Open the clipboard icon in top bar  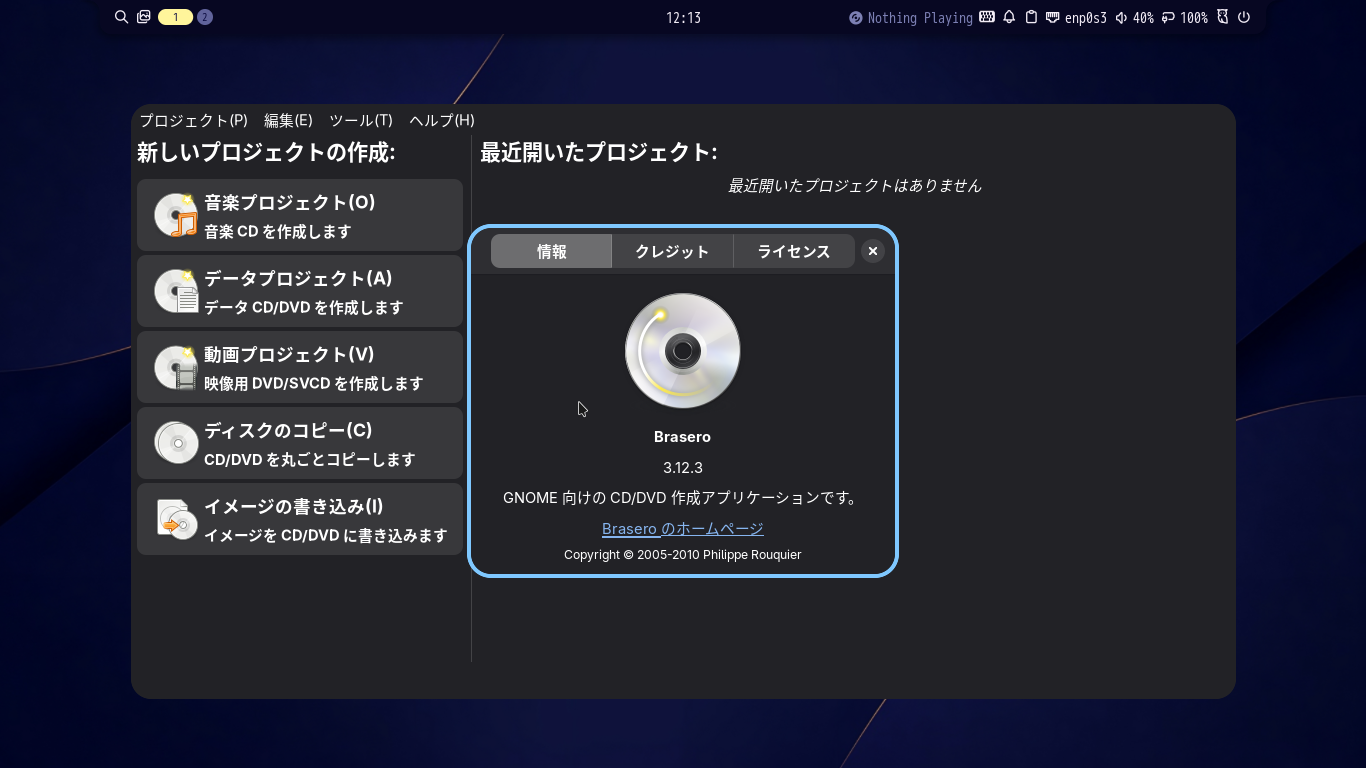point(1032,17)
